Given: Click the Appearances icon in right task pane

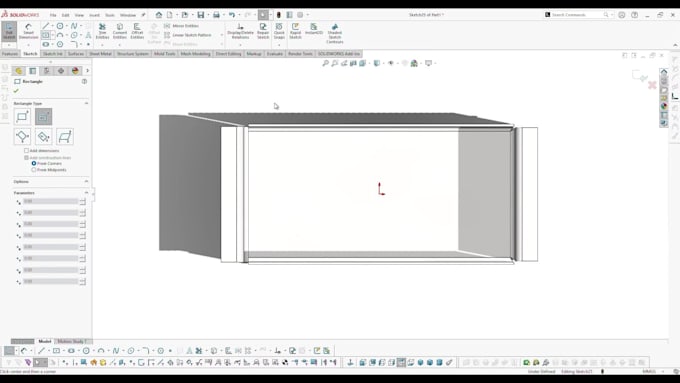Looking at the screenshot, I should (664, 106).
